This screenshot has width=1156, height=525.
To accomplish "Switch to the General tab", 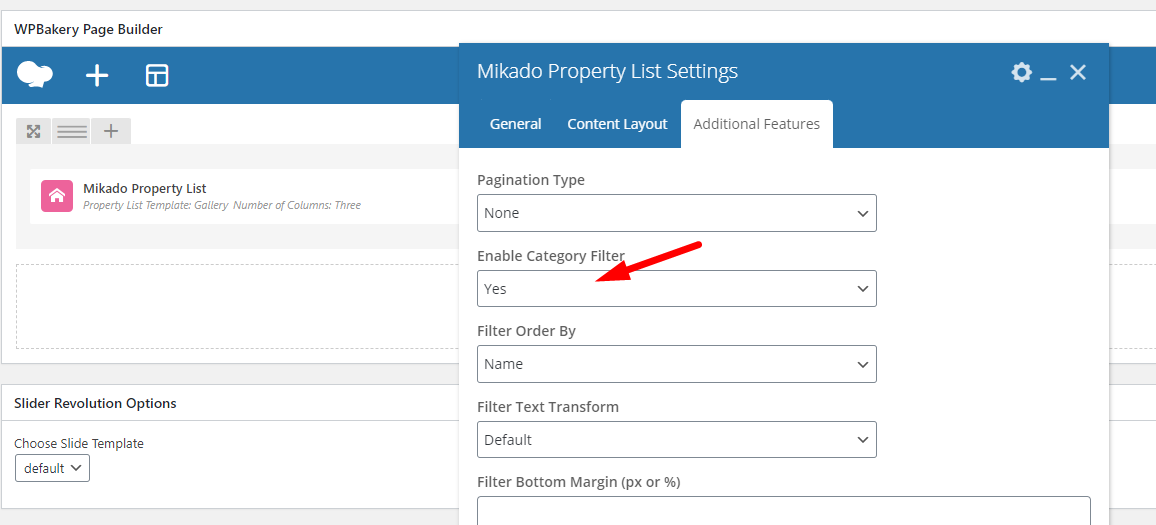I will click(x=515, y=124).
